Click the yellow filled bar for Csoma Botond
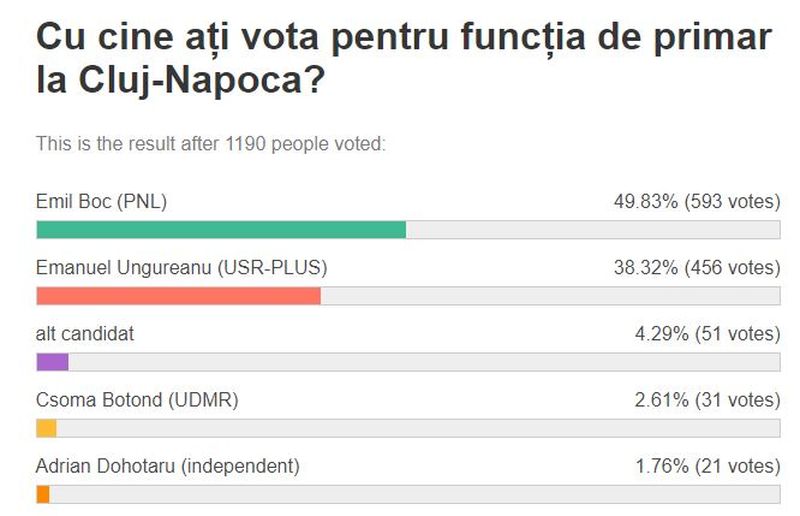This screenshot has width=800, height=516. click(46, 428)
